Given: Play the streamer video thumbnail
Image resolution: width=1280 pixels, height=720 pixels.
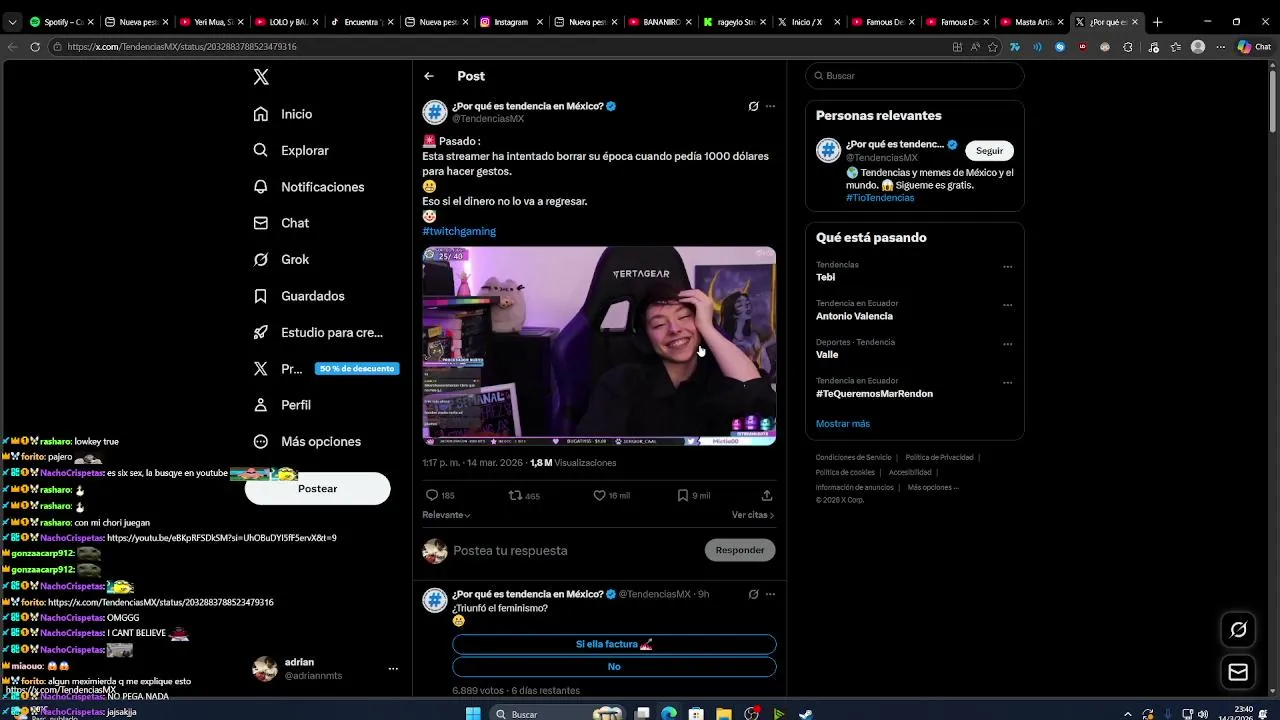Looking at the screenshot, I should point(599,346).
